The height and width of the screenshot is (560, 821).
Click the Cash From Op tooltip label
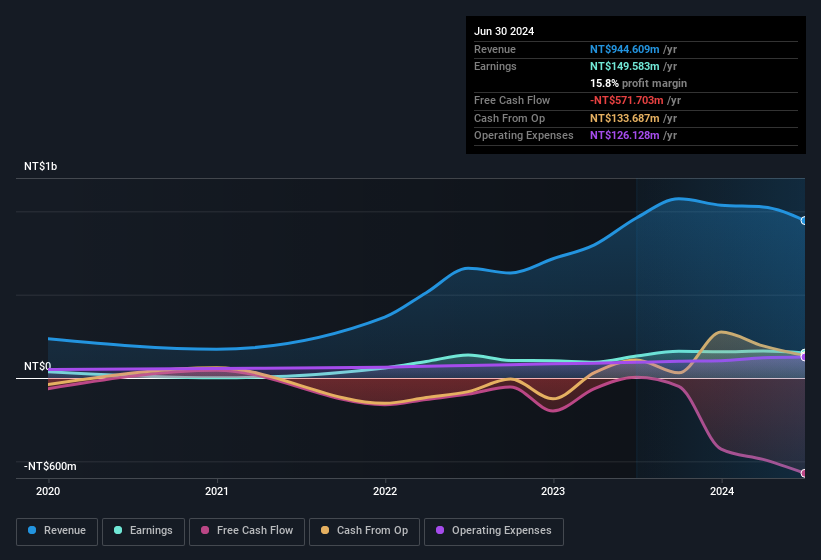tap(509, 118)
